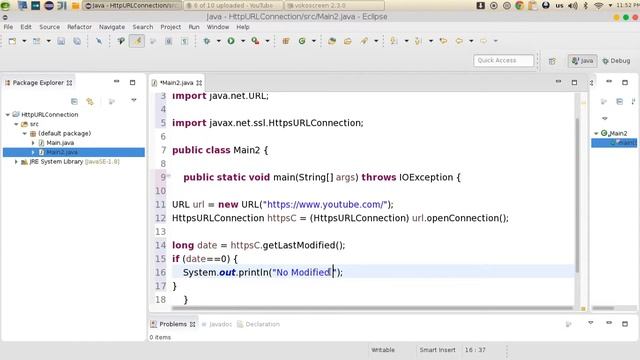640x360 pixels.
Task: Click the Save All toolbar icon
Action: pos(77,41)
